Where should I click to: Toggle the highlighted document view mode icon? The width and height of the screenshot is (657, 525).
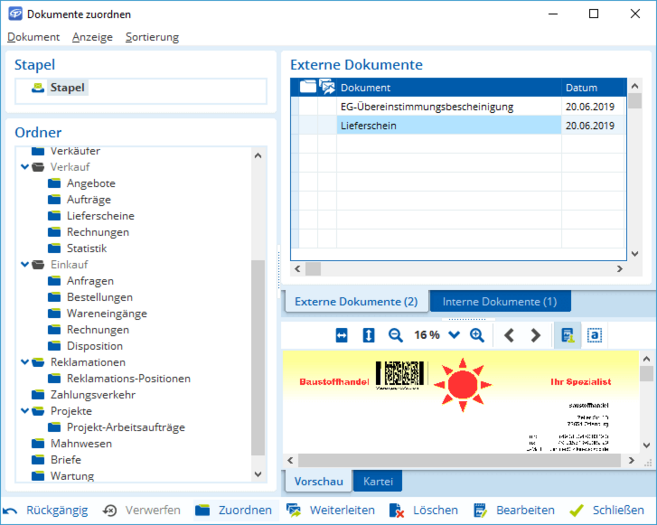coord(567,336)
